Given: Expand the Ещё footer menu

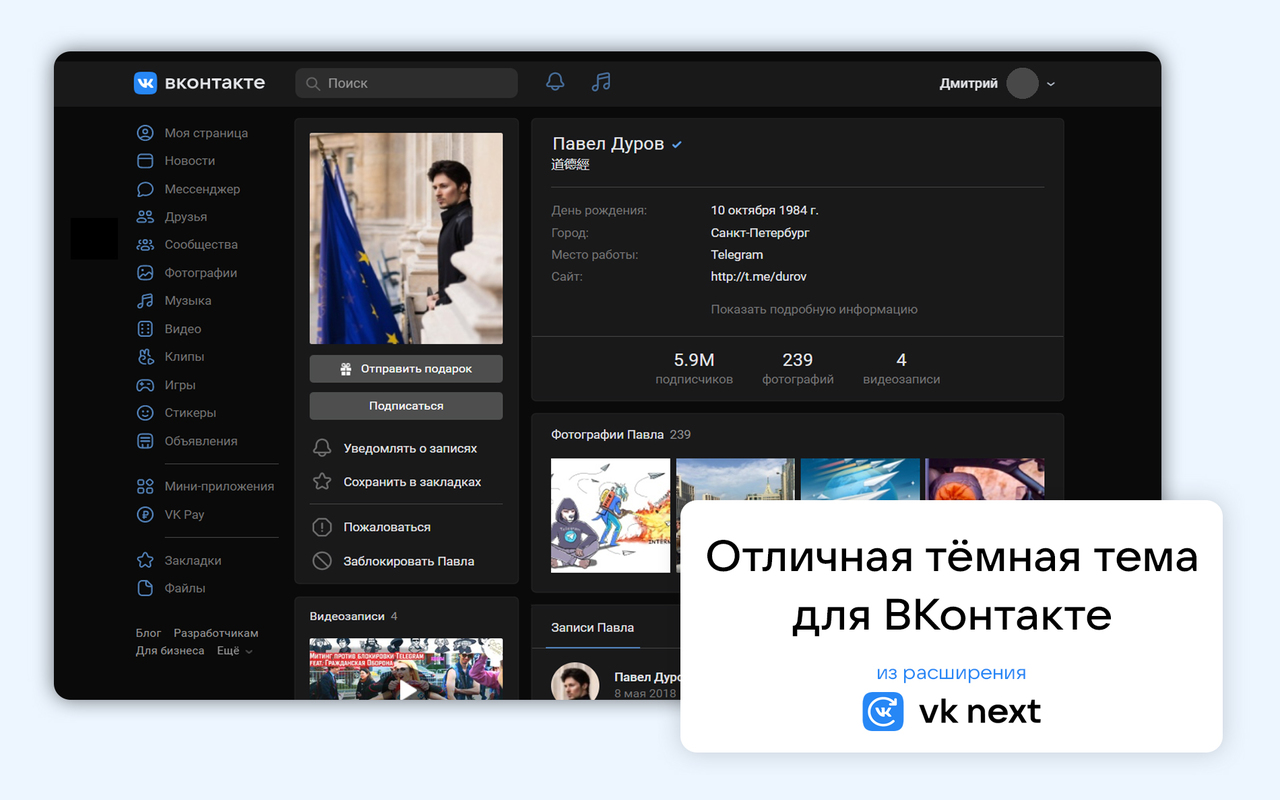Looking at the screenshot, I should click(x=235, y=651).
